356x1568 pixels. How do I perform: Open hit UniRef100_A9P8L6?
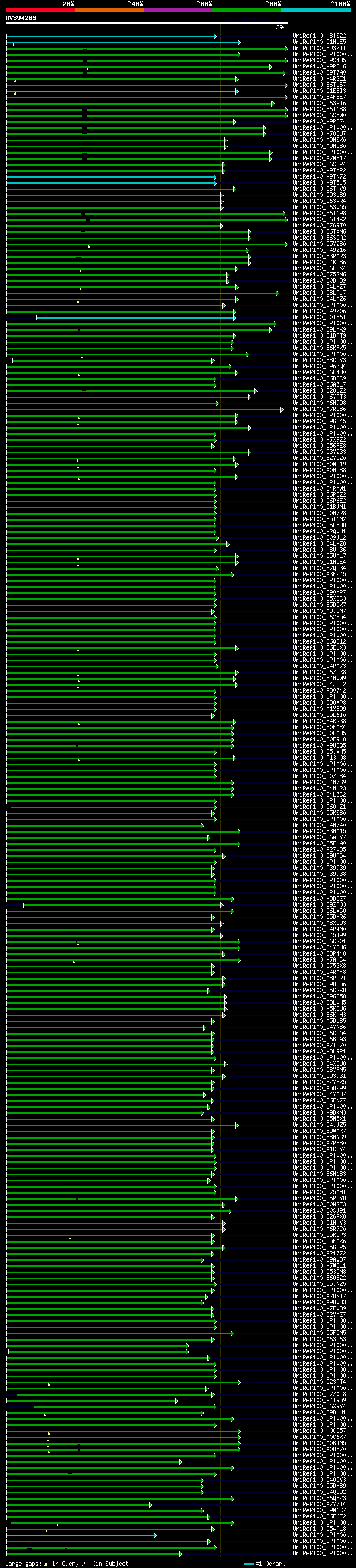point(319,66)
